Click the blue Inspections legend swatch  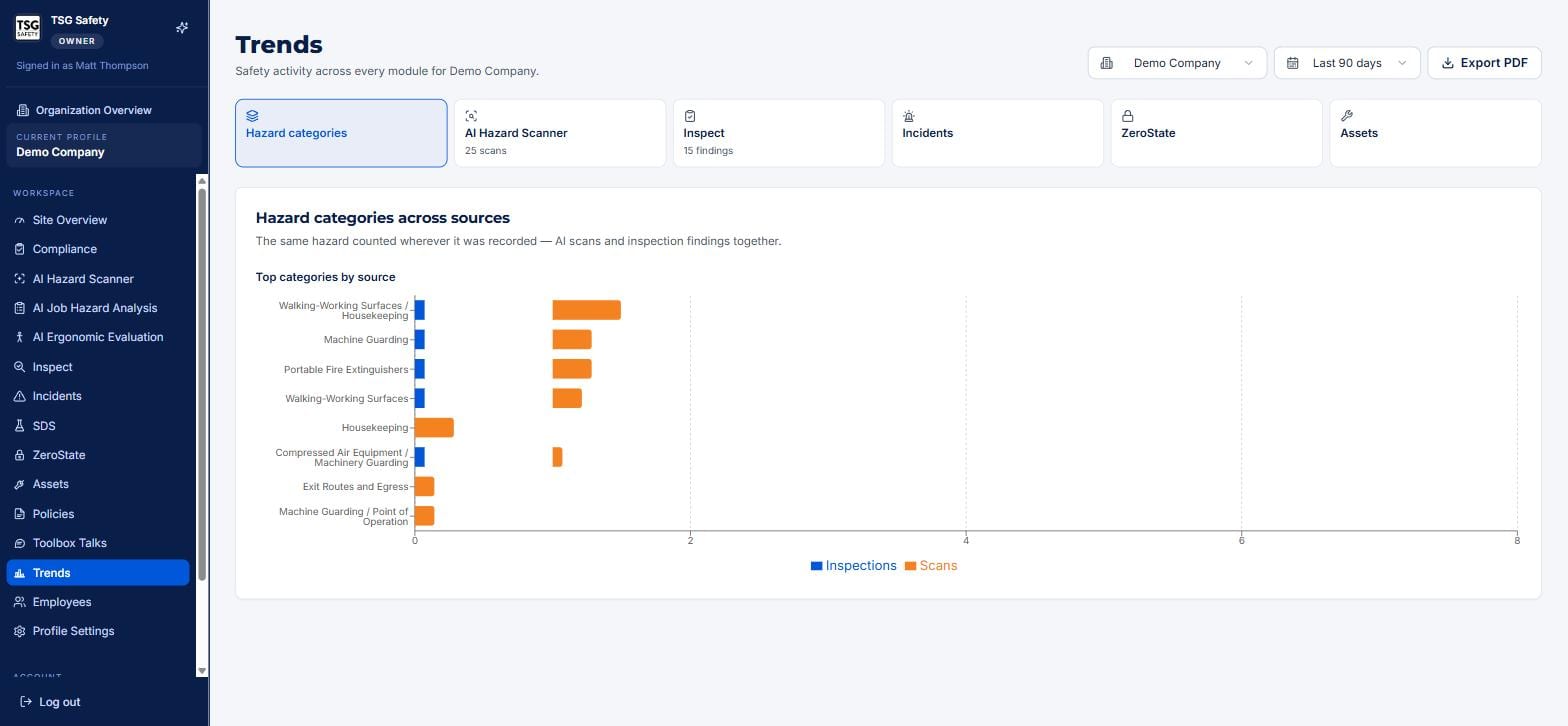[x=816, y=566]
